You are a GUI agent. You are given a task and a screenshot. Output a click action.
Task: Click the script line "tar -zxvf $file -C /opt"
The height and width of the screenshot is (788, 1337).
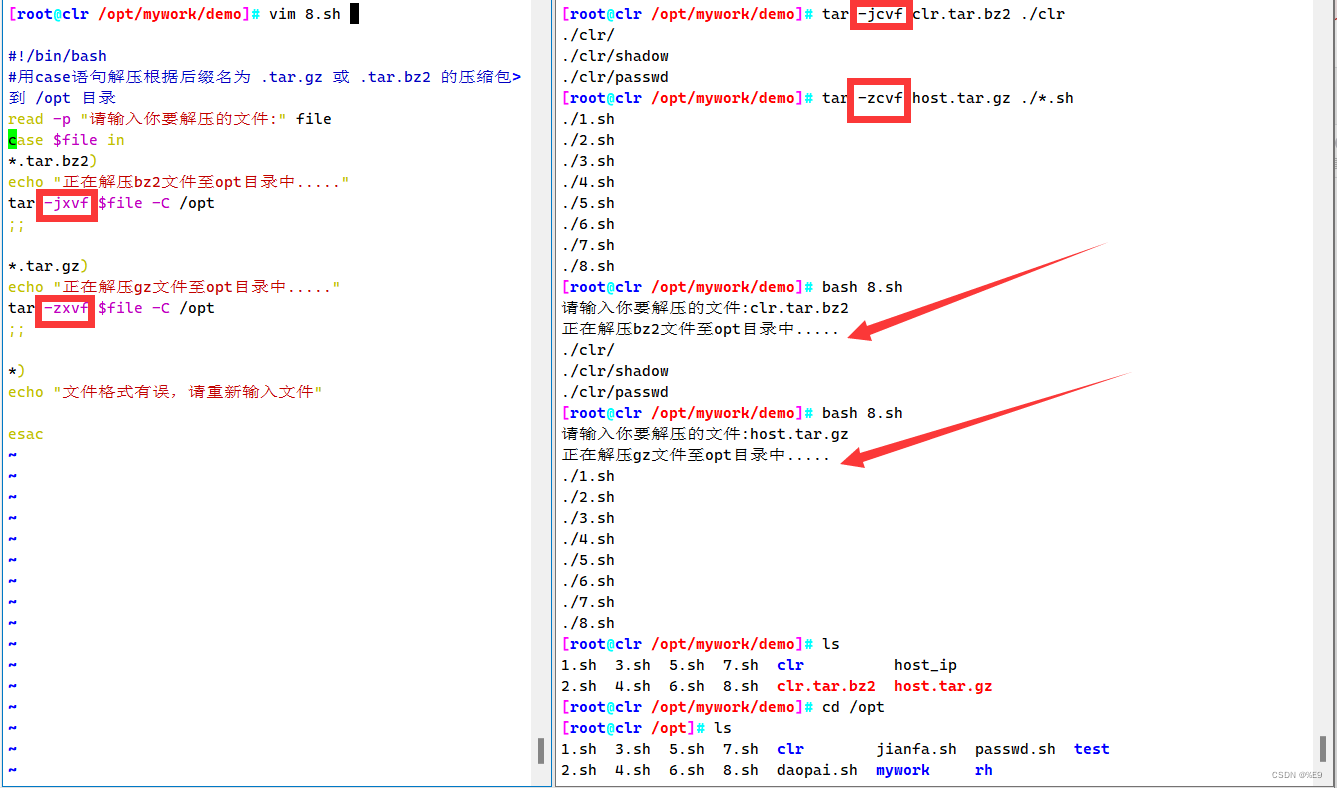[x=111, y=308]
